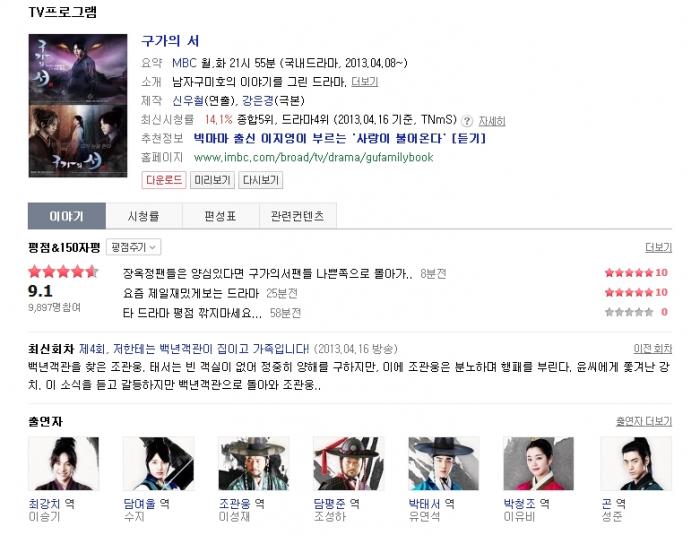Click the 다시보기 button
Screen dimensions: 700x535
[x=260, y=180]
